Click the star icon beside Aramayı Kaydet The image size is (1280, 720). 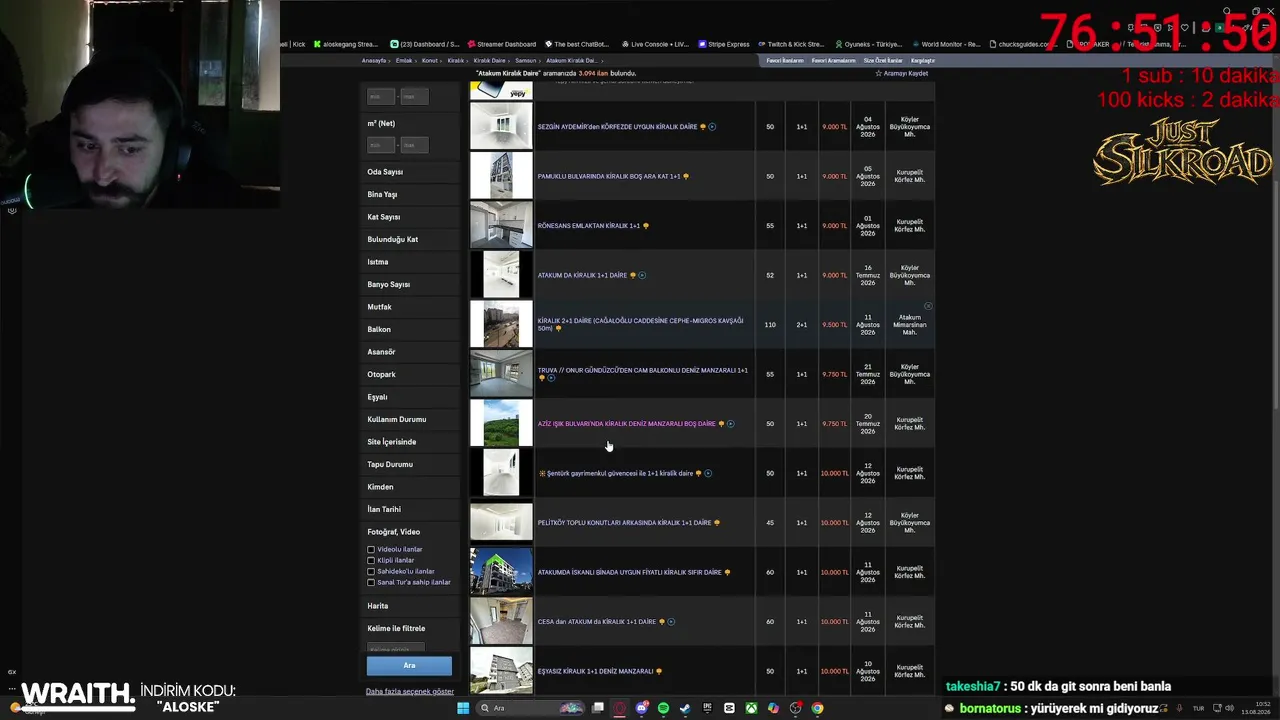(x=879, y=73)
